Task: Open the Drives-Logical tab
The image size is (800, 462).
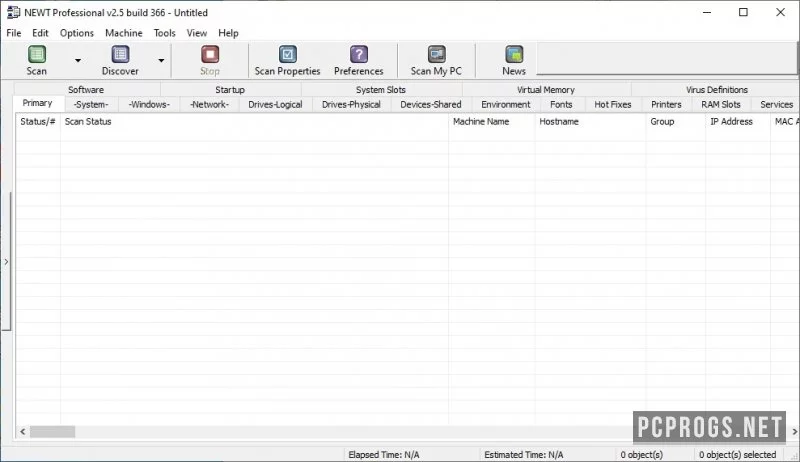Action: click(276, 105)
